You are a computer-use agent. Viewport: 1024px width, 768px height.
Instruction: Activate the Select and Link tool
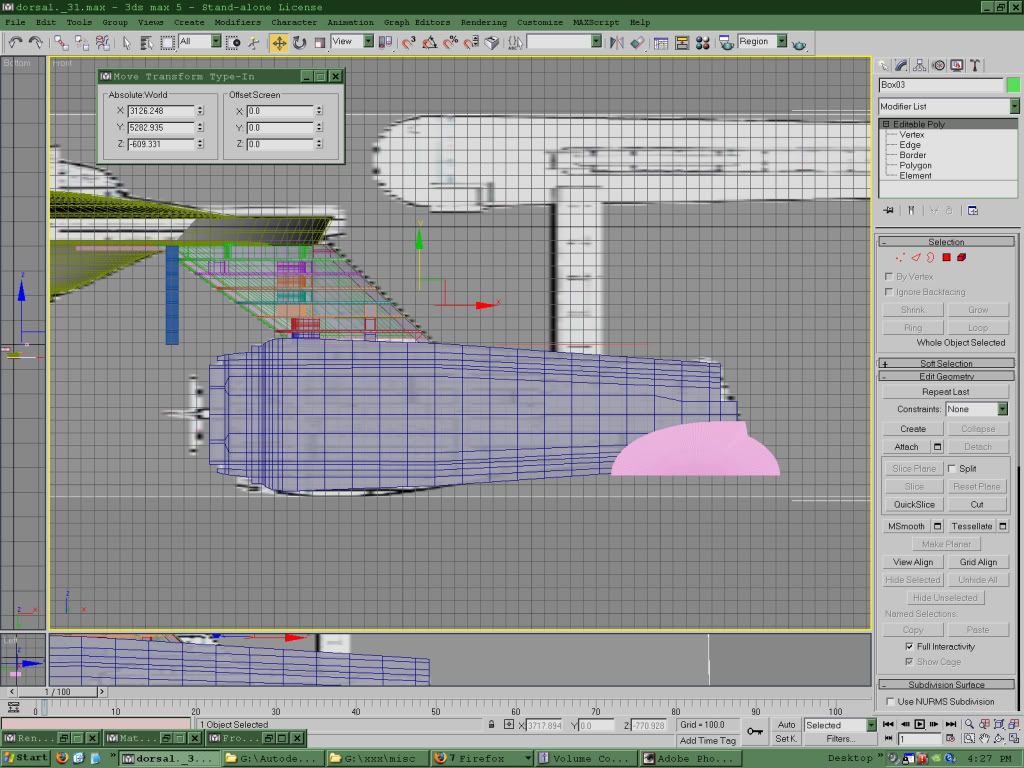click(61, 43)
